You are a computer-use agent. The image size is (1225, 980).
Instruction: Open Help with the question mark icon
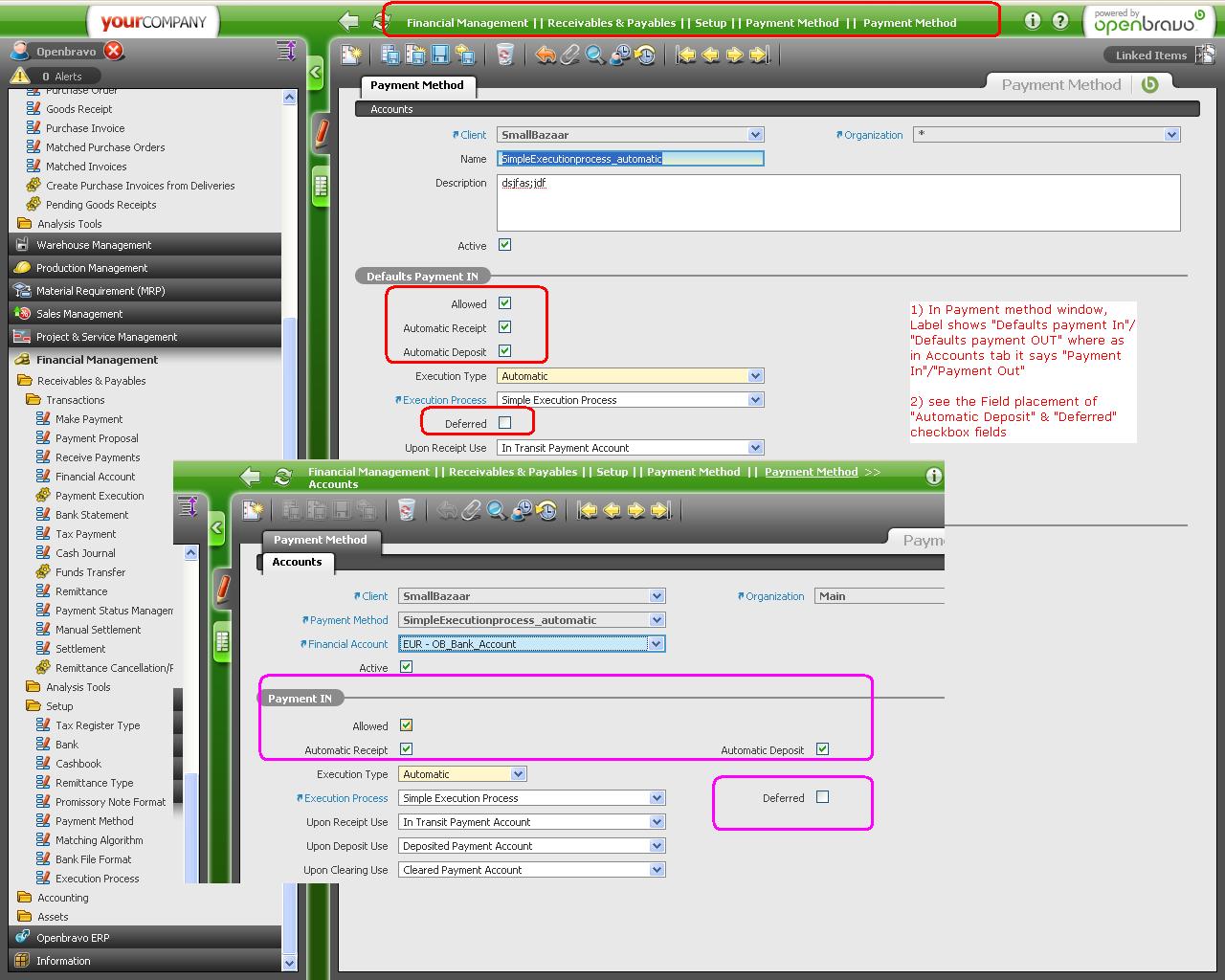pyautogui.click(x=1060, y=20)
